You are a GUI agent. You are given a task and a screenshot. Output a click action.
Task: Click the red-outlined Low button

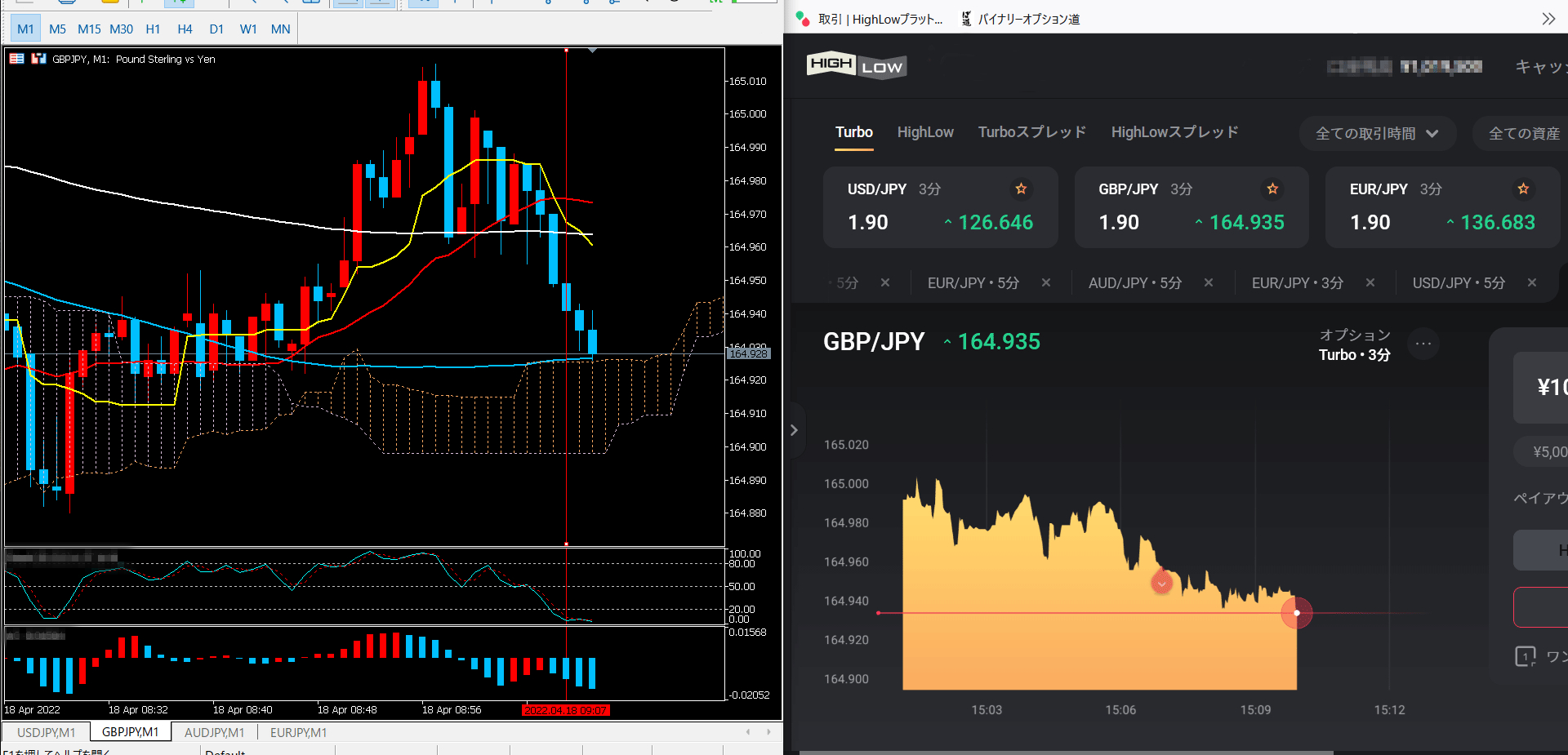coord(1541,607)
